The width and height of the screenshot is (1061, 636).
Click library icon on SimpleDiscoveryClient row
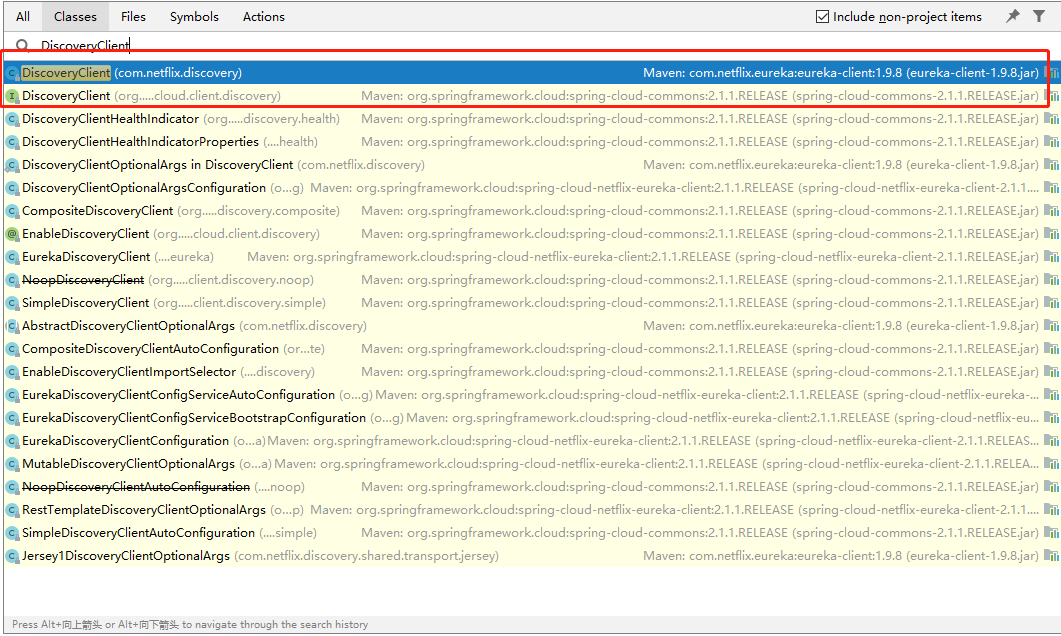[x=1051, y=303]
